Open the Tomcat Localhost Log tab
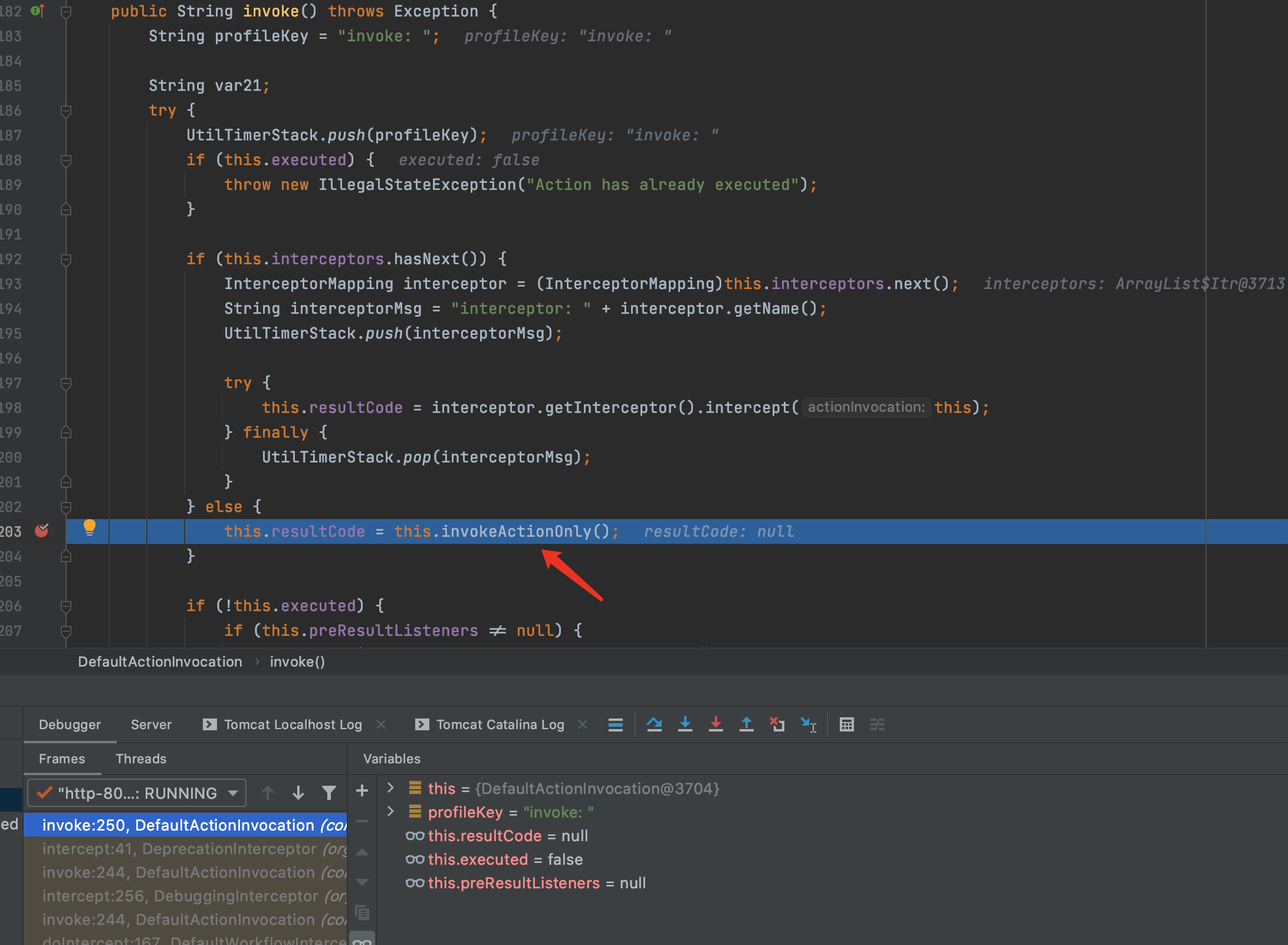This screenshot has width=1288, height=945. [282, 724]
